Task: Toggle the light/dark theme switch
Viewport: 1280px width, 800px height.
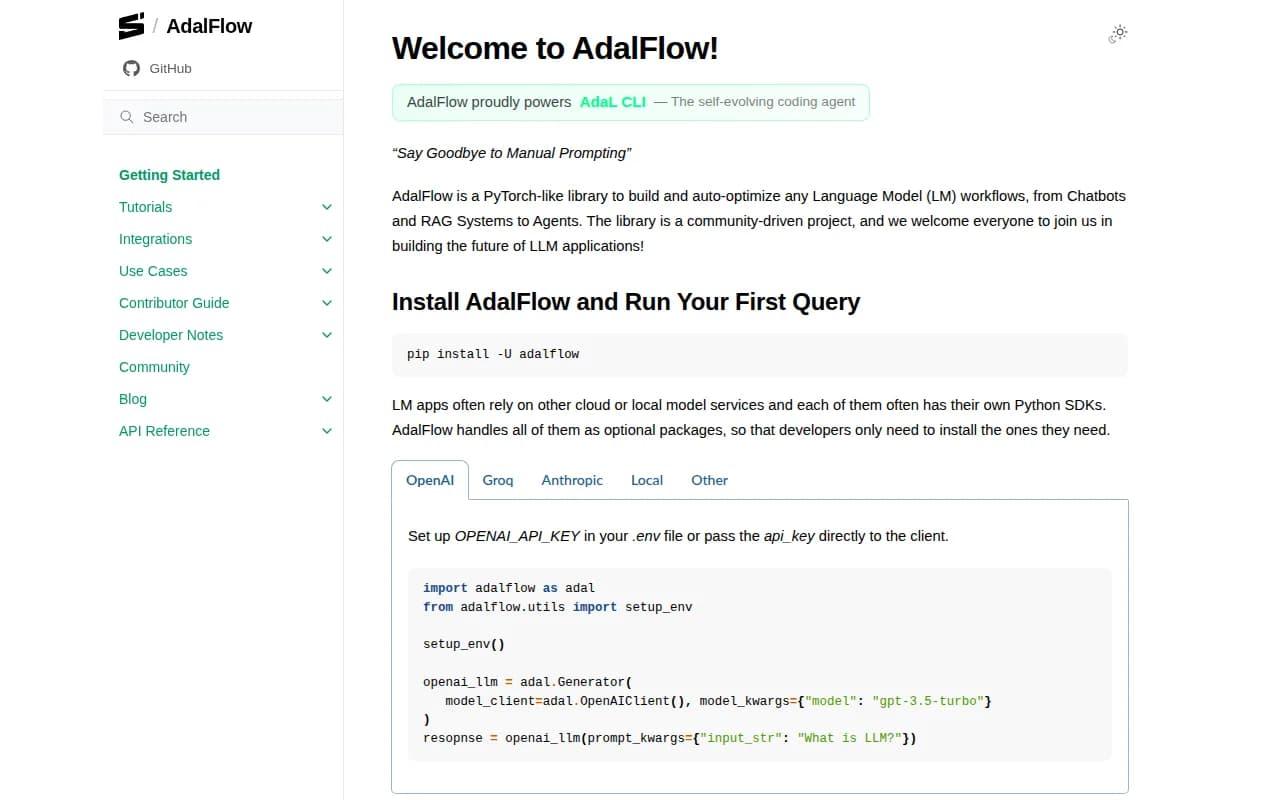Action: pos(1118,34)
